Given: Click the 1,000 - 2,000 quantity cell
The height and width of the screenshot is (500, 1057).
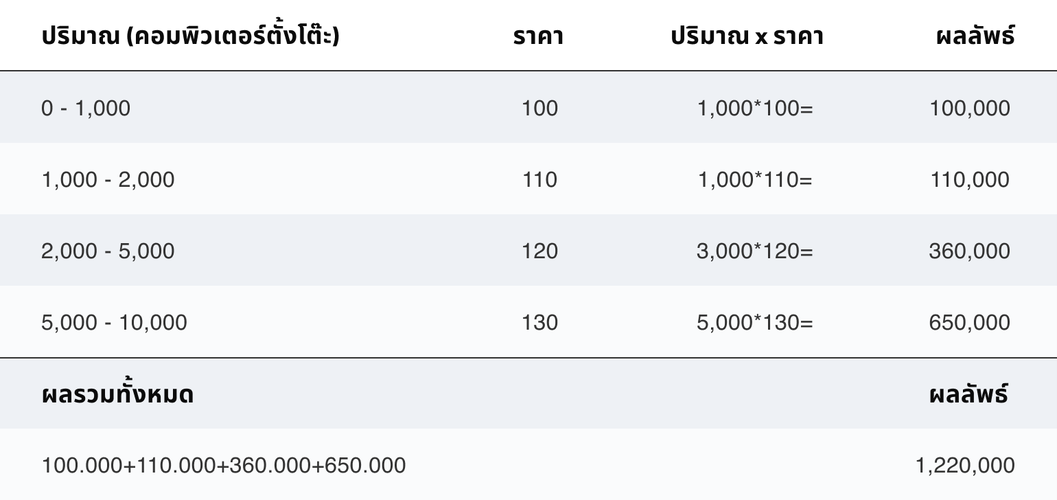Looking at the screenshot, I should [108, 180].
